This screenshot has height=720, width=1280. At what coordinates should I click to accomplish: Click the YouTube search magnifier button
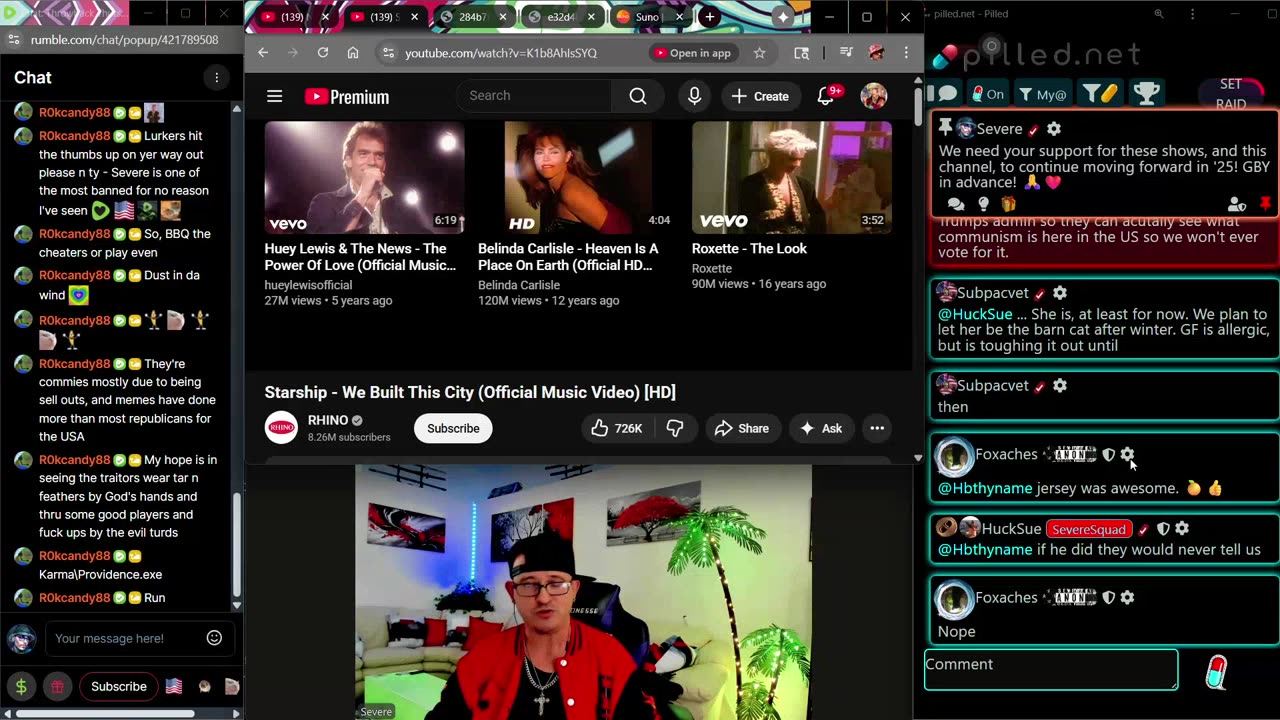(638, 96)
